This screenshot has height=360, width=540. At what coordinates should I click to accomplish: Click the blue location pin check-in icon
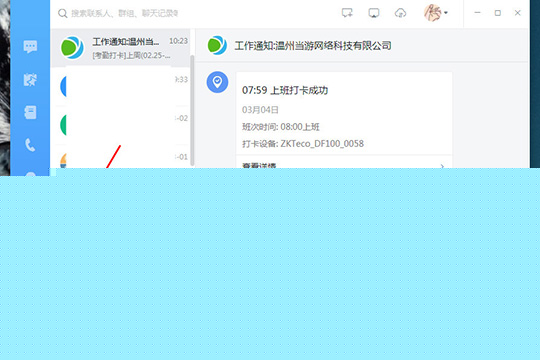click(x=217, y=82)
